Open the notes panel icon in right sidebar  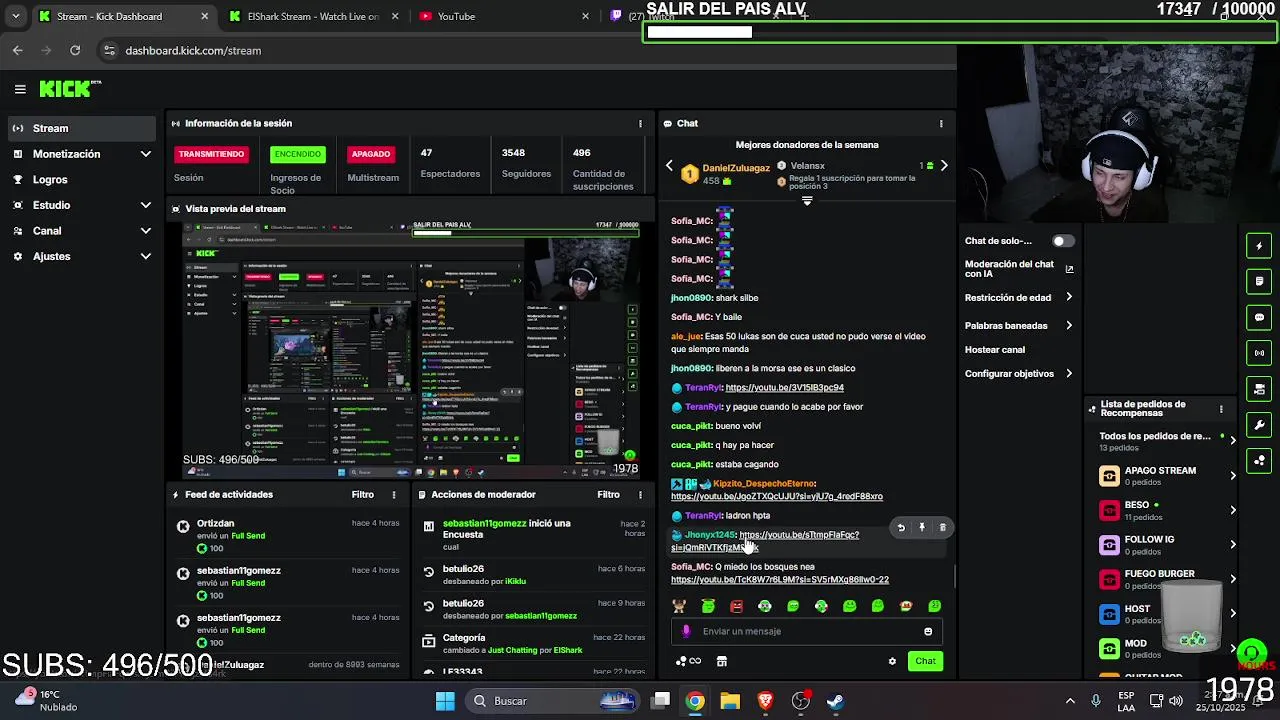coord(1259,282)
